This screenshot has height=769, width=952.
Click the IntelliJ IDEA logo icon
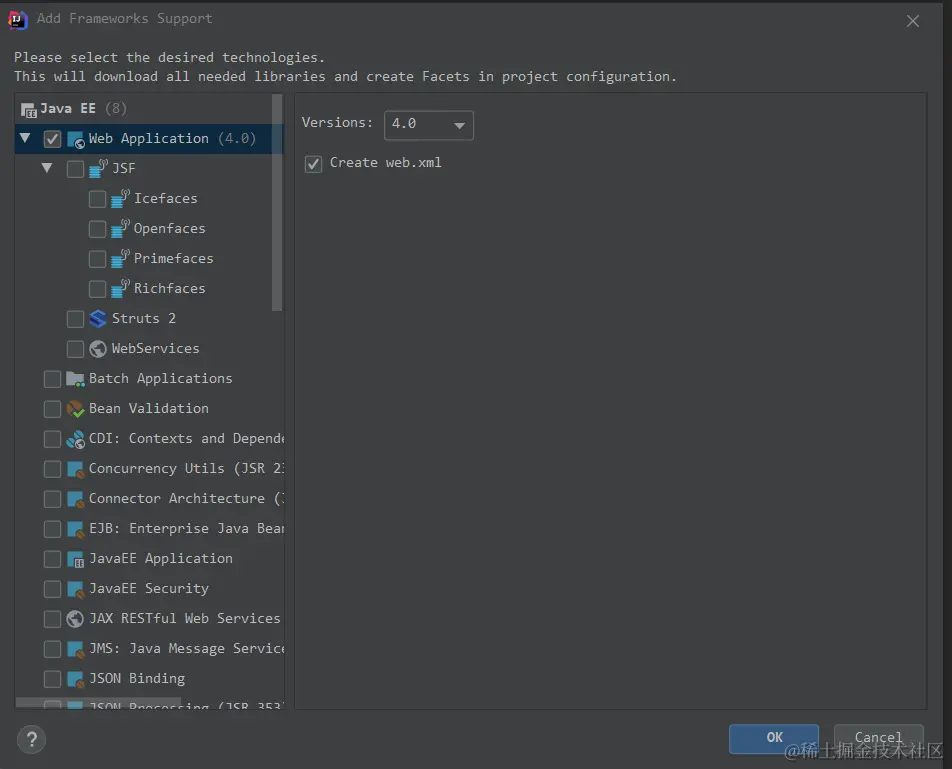pyautogui.click(x=18, y=19)
